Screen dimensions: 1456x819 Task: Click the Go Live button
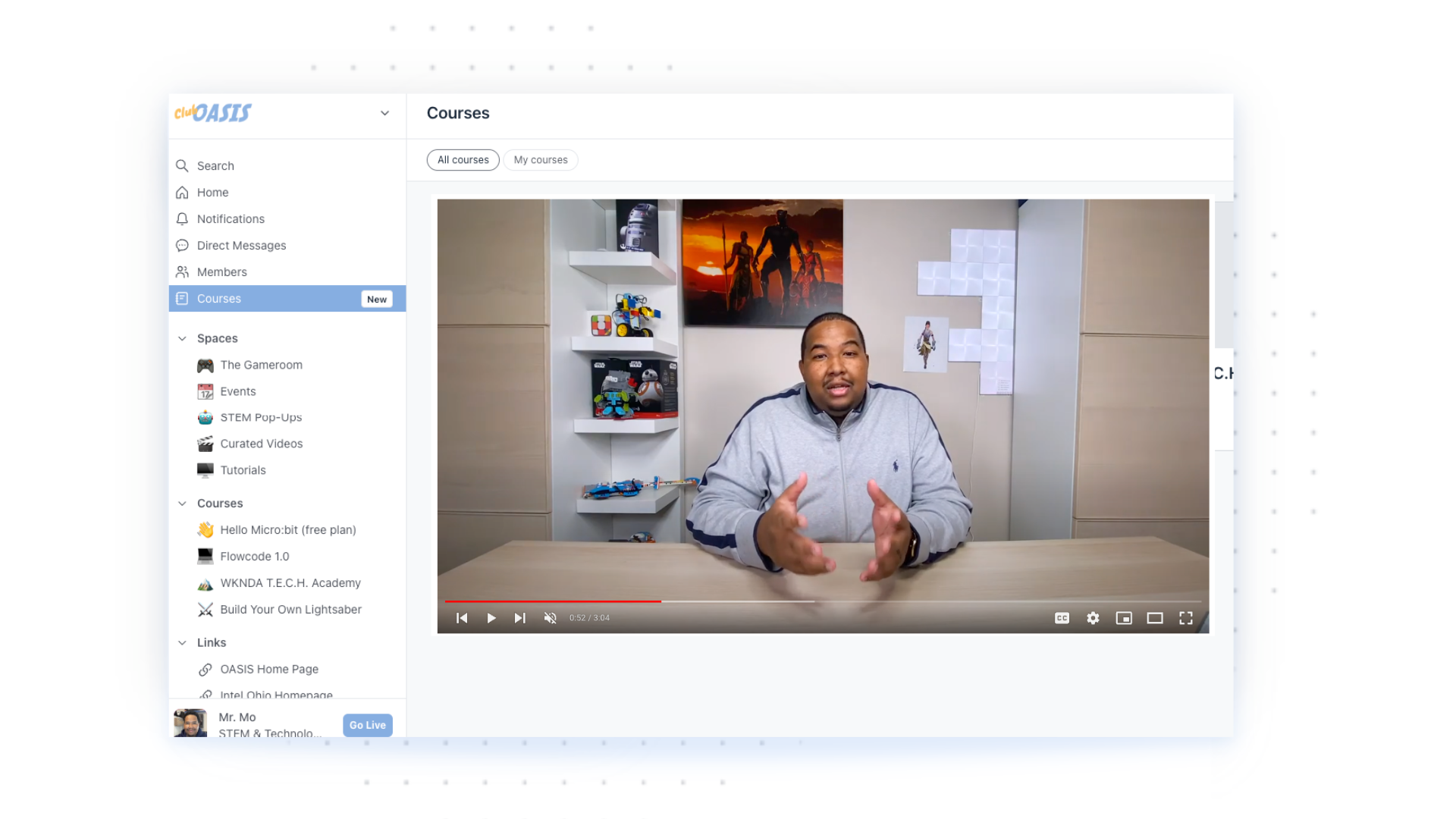pos(367,725)
